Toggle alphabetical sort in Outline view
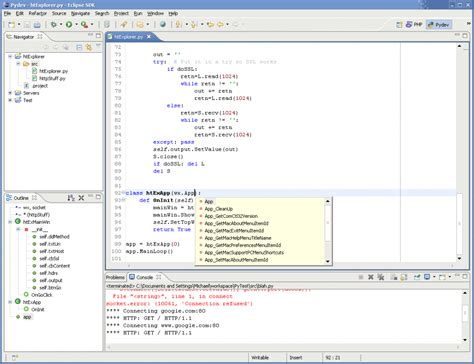474x364 pixels. coord(71,198)
